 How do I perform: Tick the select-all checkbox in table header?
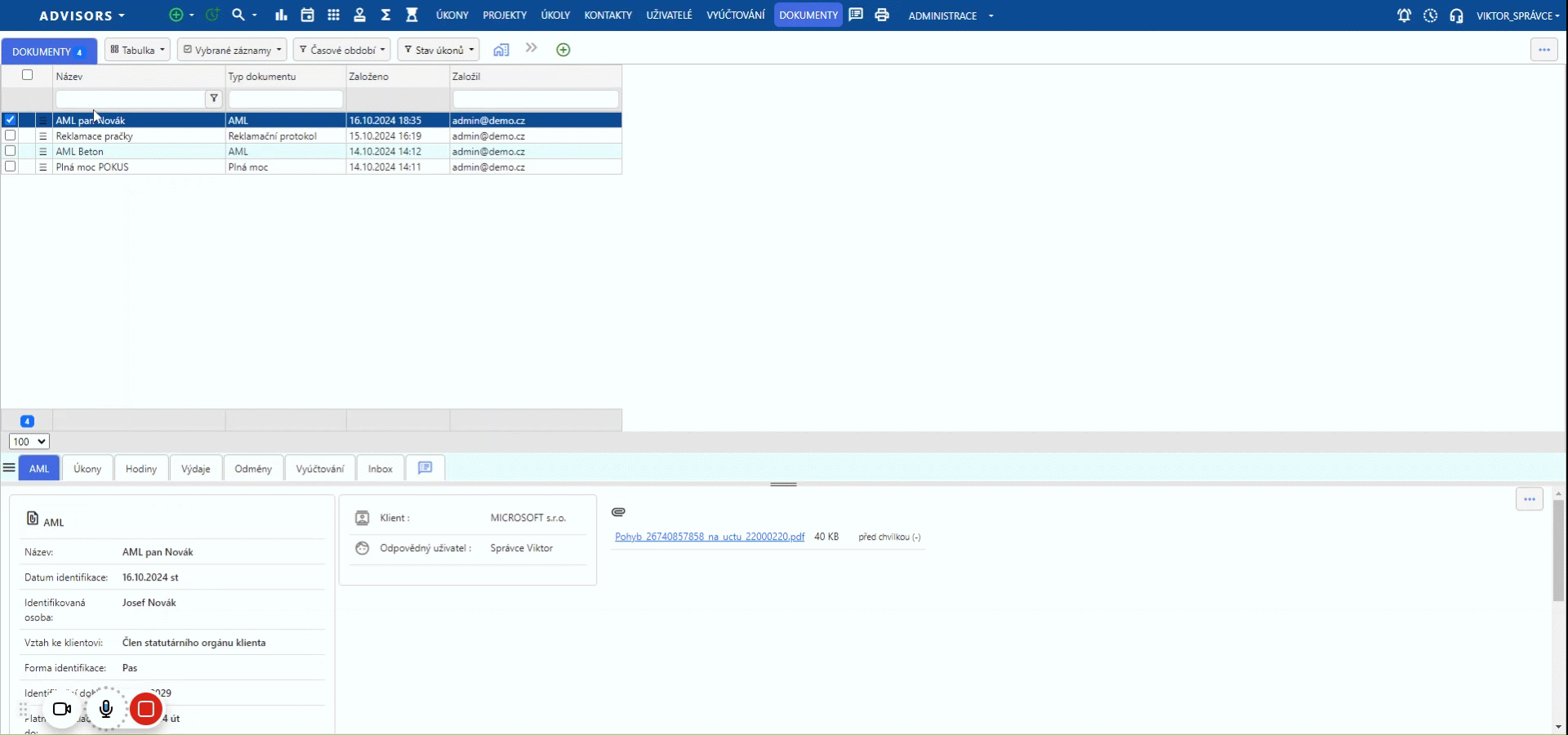pyautogui.click(x=27, y=75)
